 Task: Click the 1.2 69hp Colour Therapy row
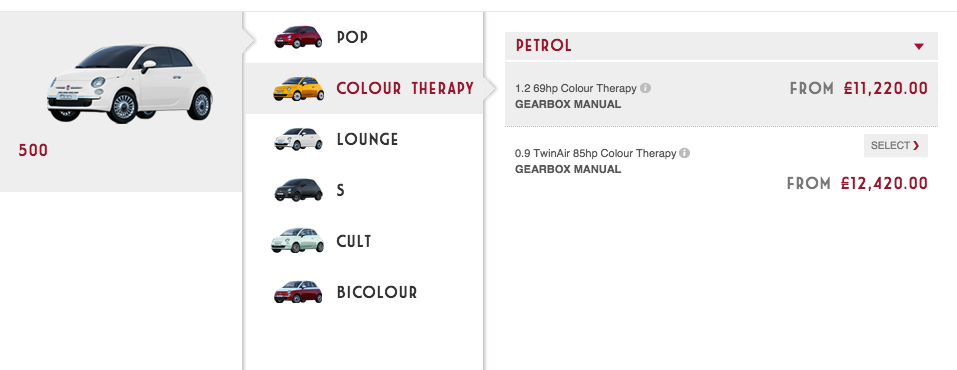(x=721, y=95)
